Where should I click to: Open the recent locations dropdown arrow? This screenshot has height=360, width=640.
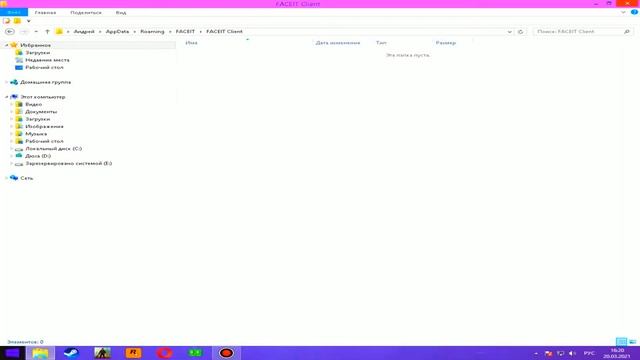(x=36, y=31)
